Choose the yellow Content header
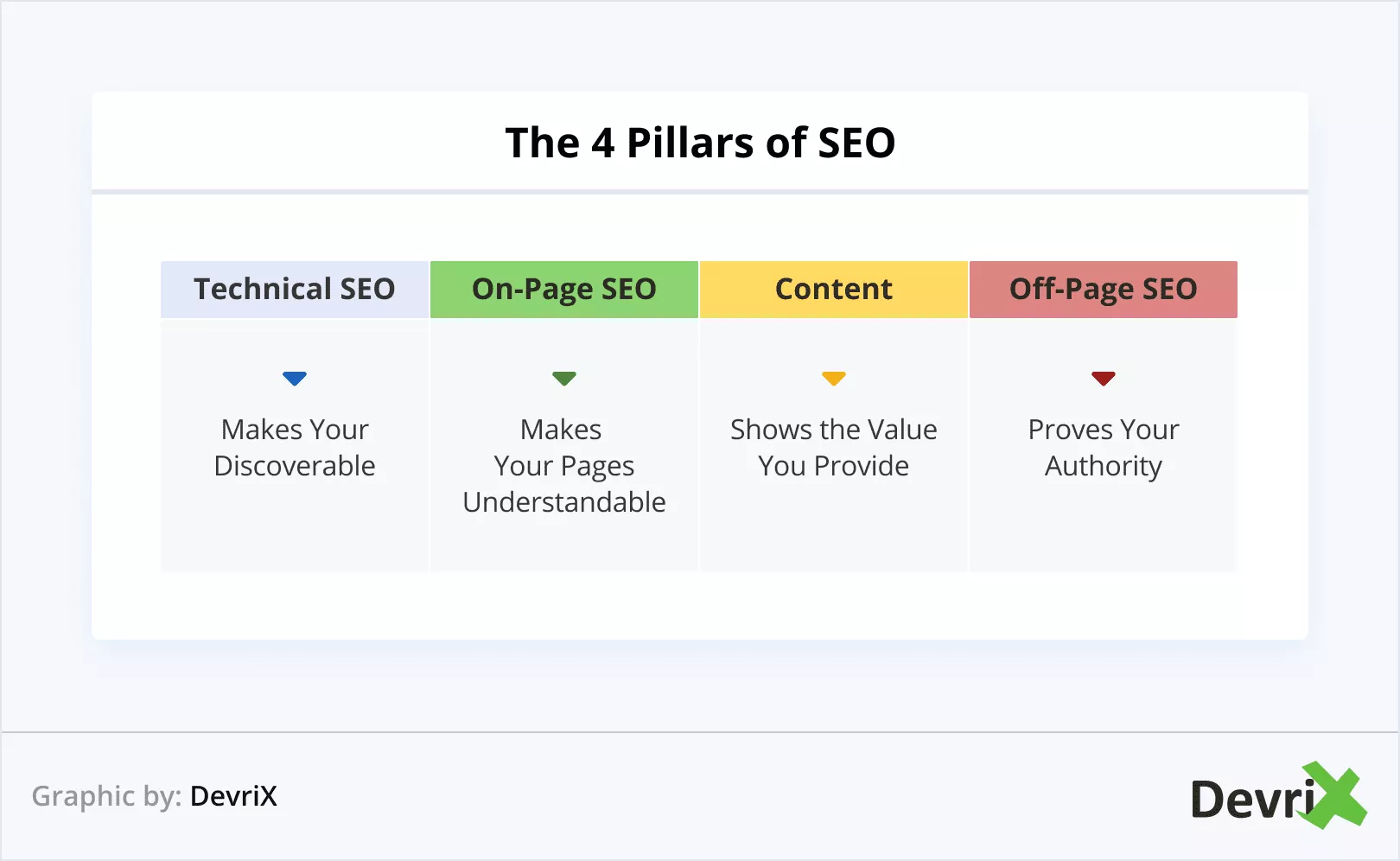Screen dimensions: 1400x861 click(x=834, y=289)
